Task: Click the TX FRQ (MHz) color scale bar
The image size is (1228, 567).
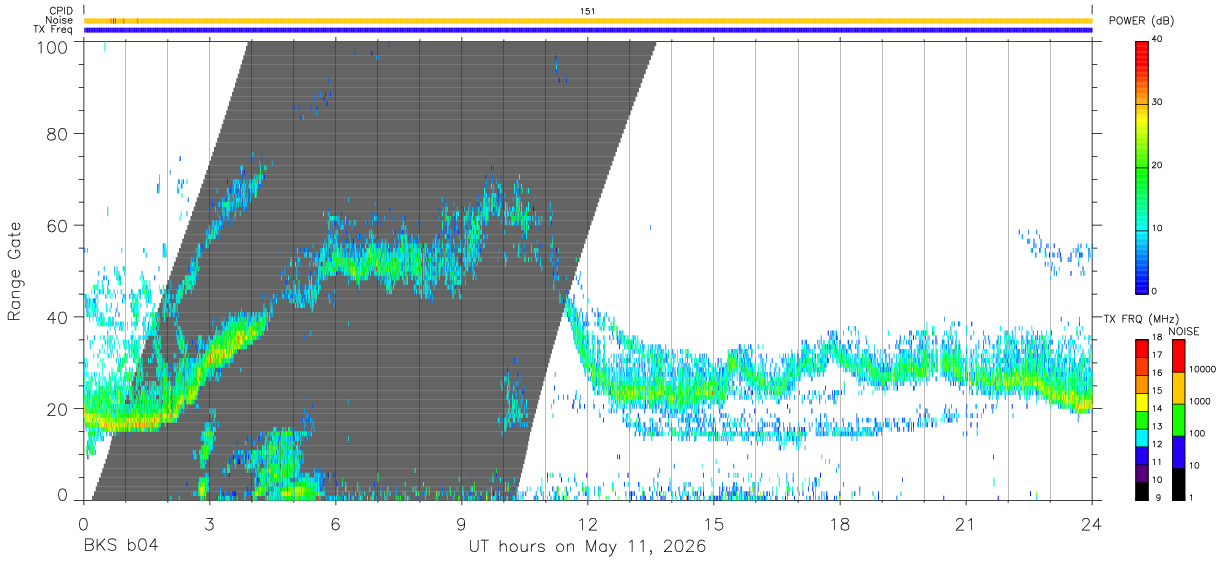Action: pos(1142,420)
